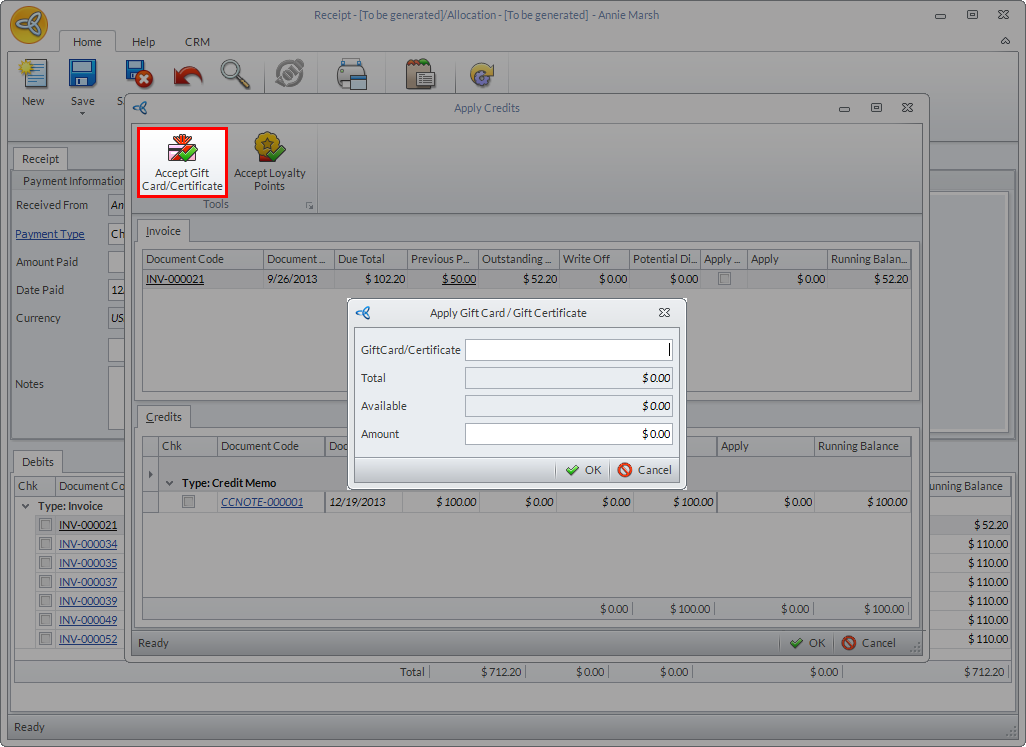
Task: Click the red undo arrow icon
Action: tap(187, 75)
